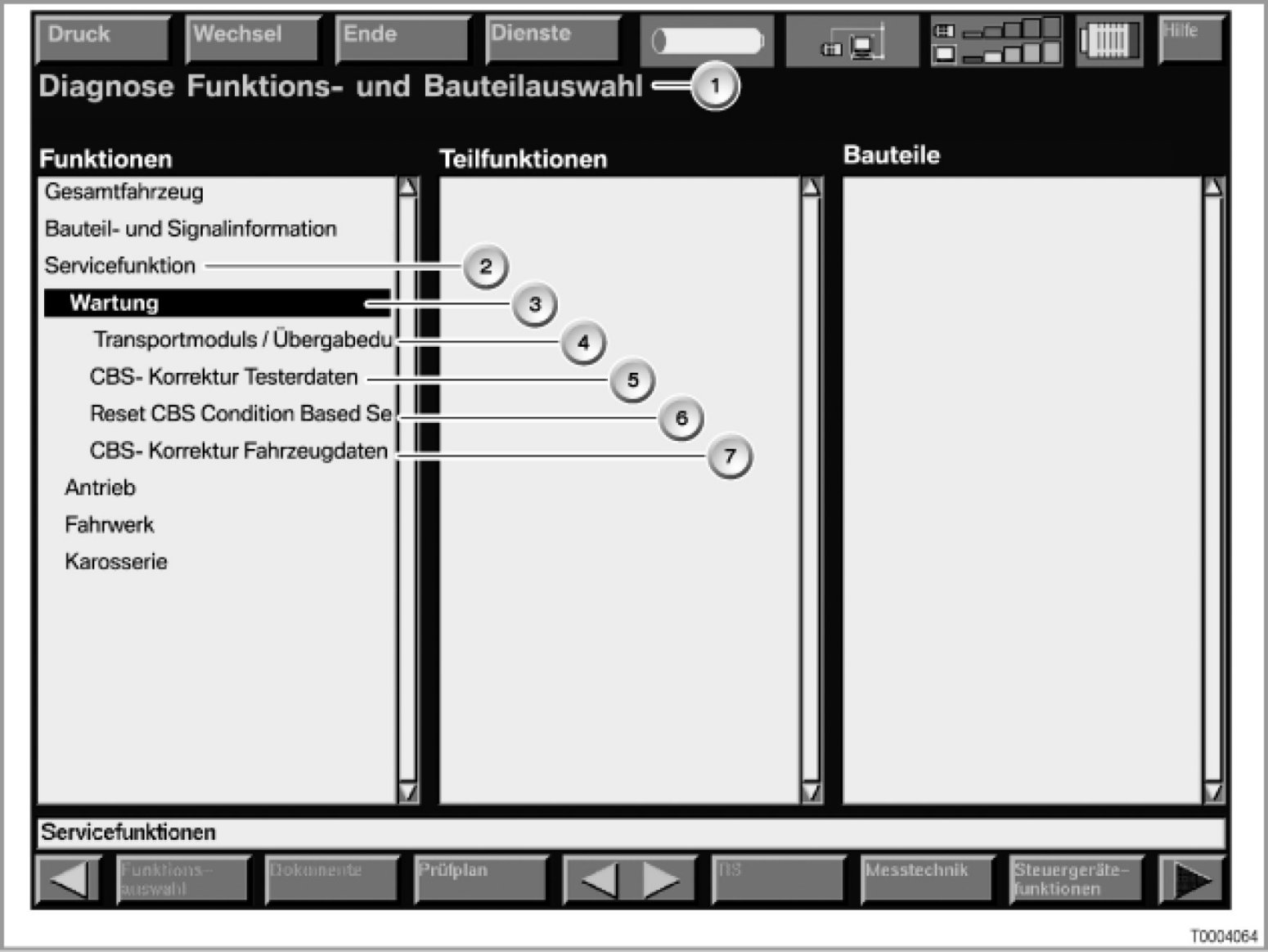Collapse the highlighted Wartung entry

click(x=115, y=303)
